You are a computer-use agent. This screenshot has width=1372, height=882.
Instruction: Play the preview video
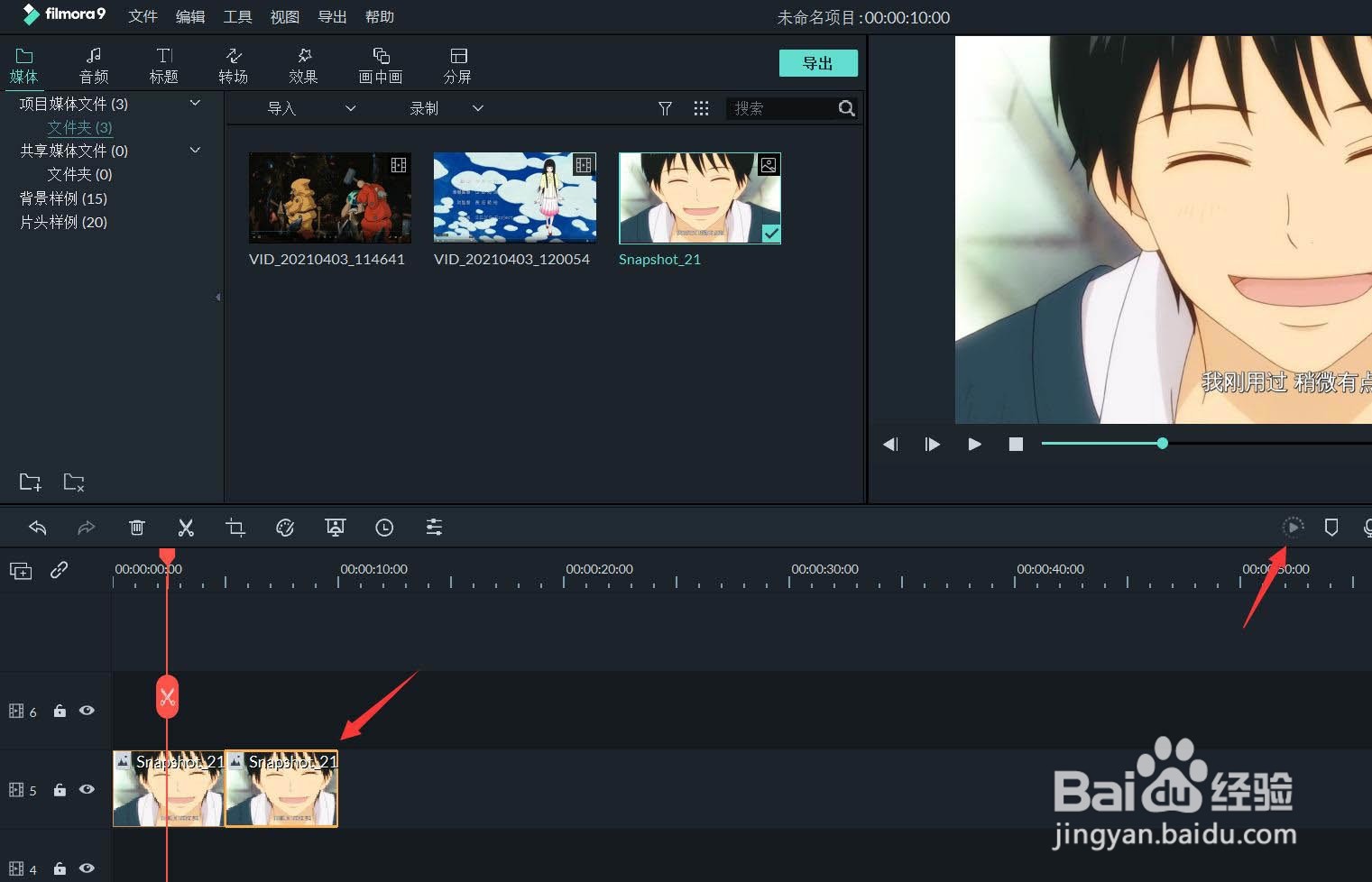(x=974, y=444)
